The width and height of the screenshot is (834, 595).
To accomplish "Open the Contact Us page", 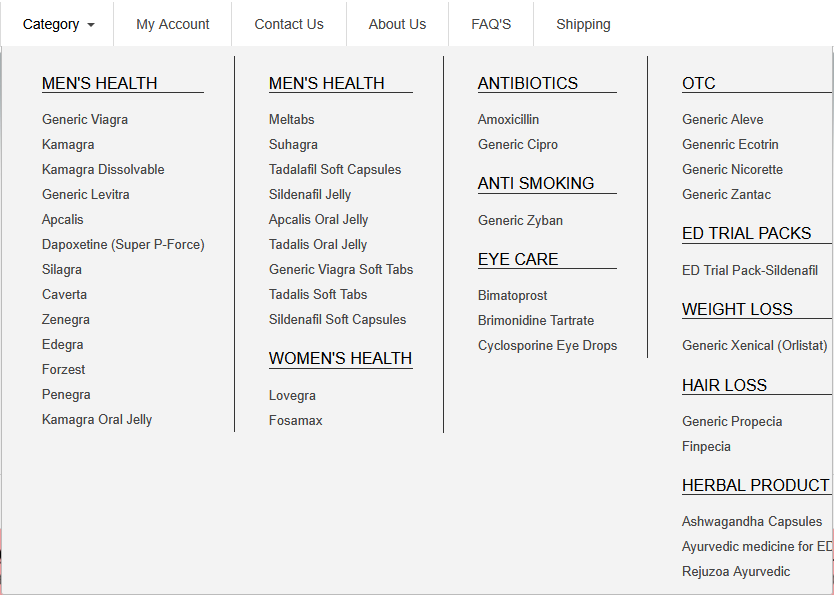I will tap(289, 24).
